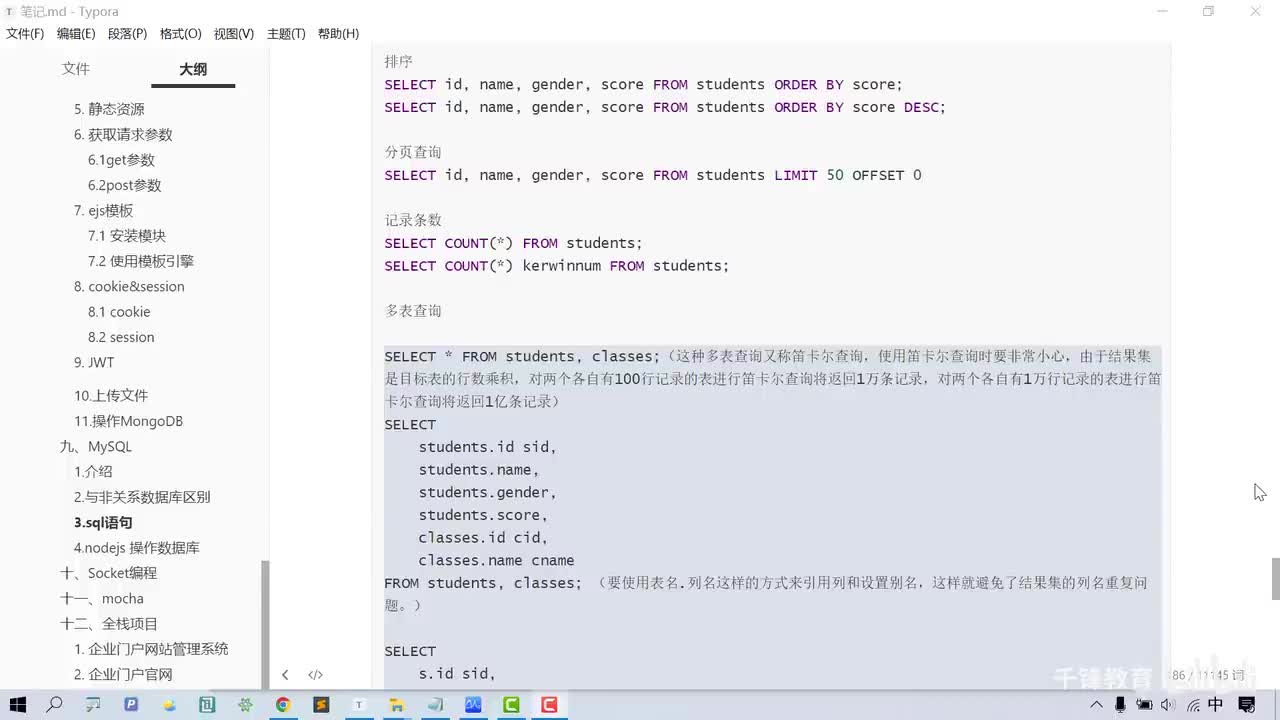The image size is (1280, 720).
Task: Go to outline item 6.1get参数
Action: tap(121, 160)
